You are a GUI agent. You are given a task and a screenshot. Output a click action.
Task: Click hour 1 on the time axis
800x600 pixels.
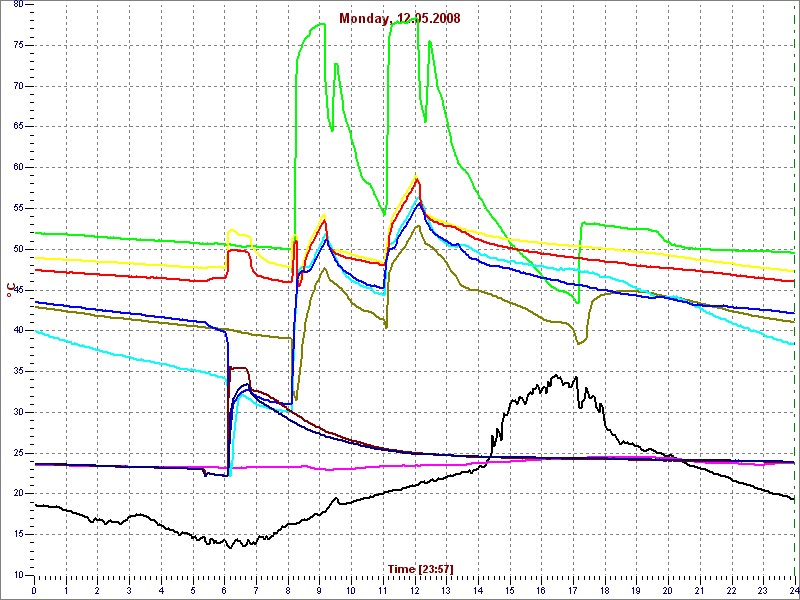click(66, 590)
